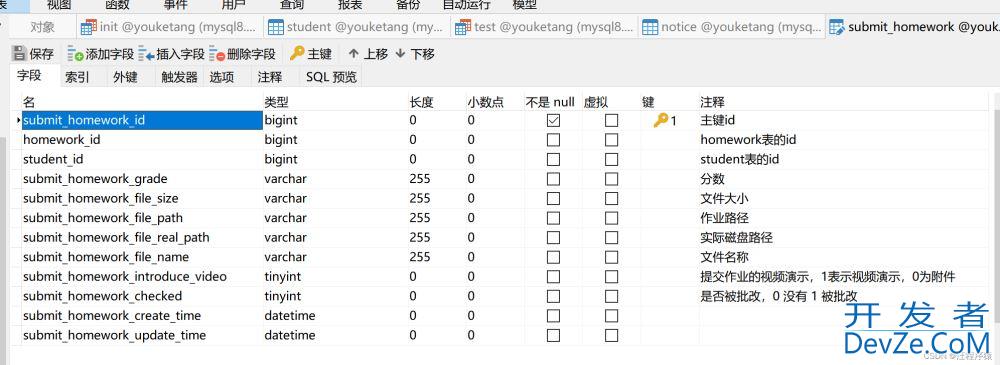
Task: Click the 删除字段 delete field icon
Action: (x=217, y=54)
